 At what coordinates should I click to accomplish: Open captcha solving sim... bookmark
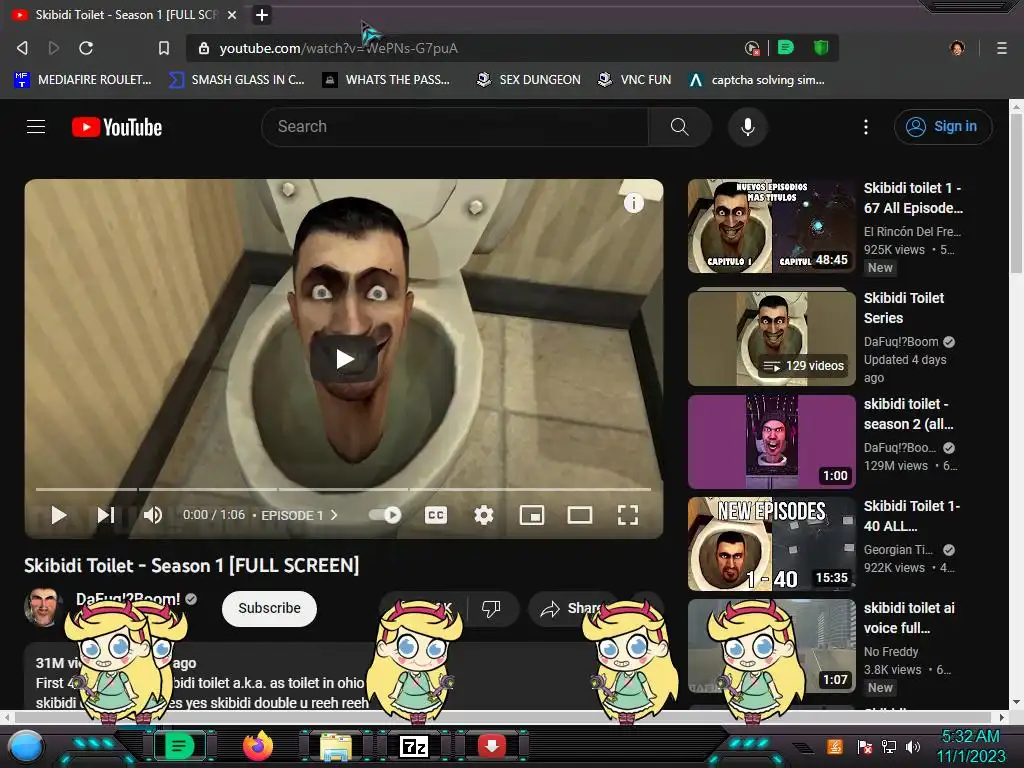pos(757,80)
